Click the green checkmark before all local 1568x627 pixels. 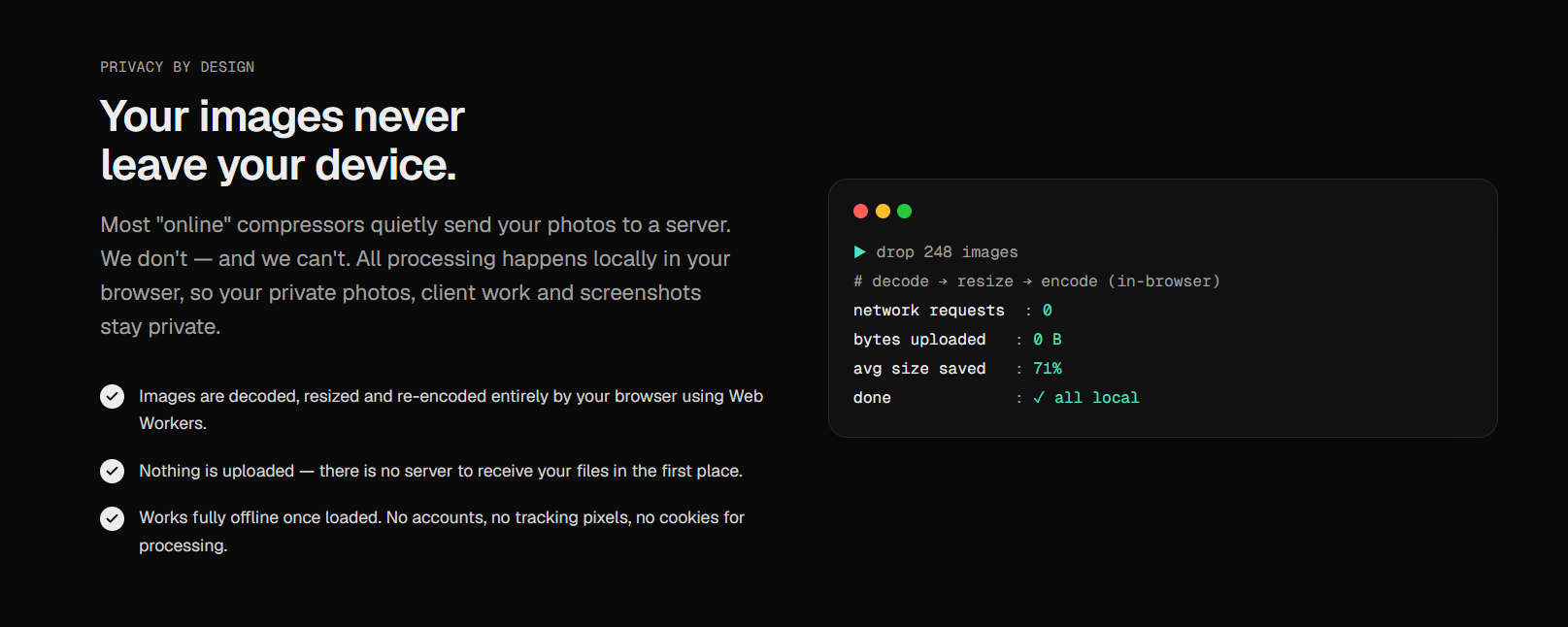click(1039, 398)
